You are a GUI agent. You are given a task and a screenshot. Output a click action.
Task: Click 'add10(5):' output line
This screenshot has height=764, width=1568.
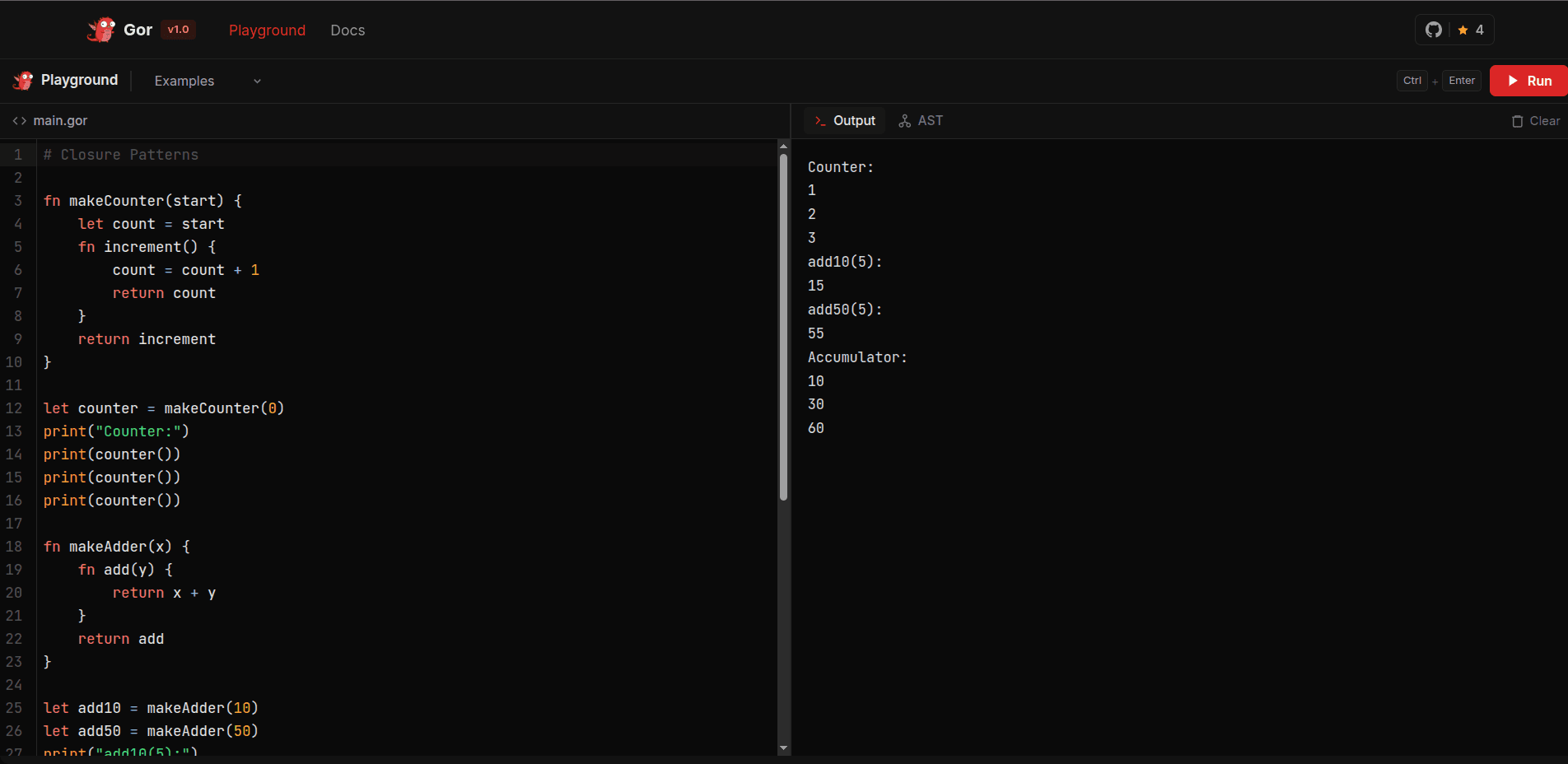[845, 262]
